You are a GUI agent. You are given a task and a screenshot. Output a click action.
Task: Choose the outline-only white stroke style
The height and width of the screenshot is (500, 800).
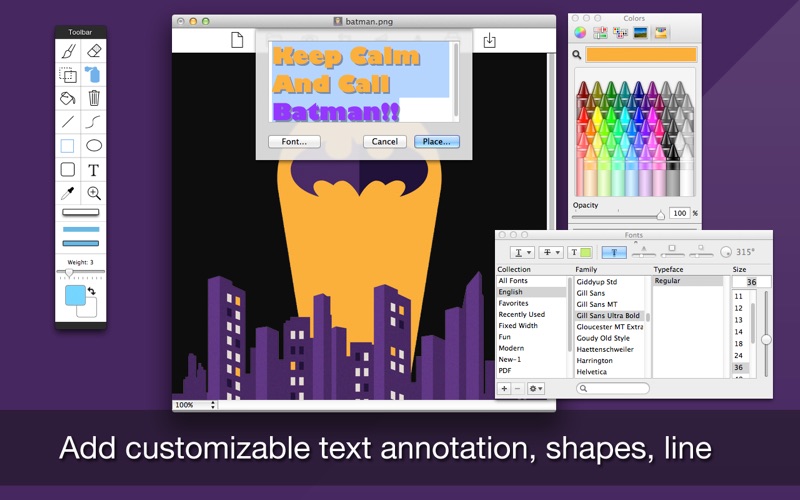(x=81, y=212)
